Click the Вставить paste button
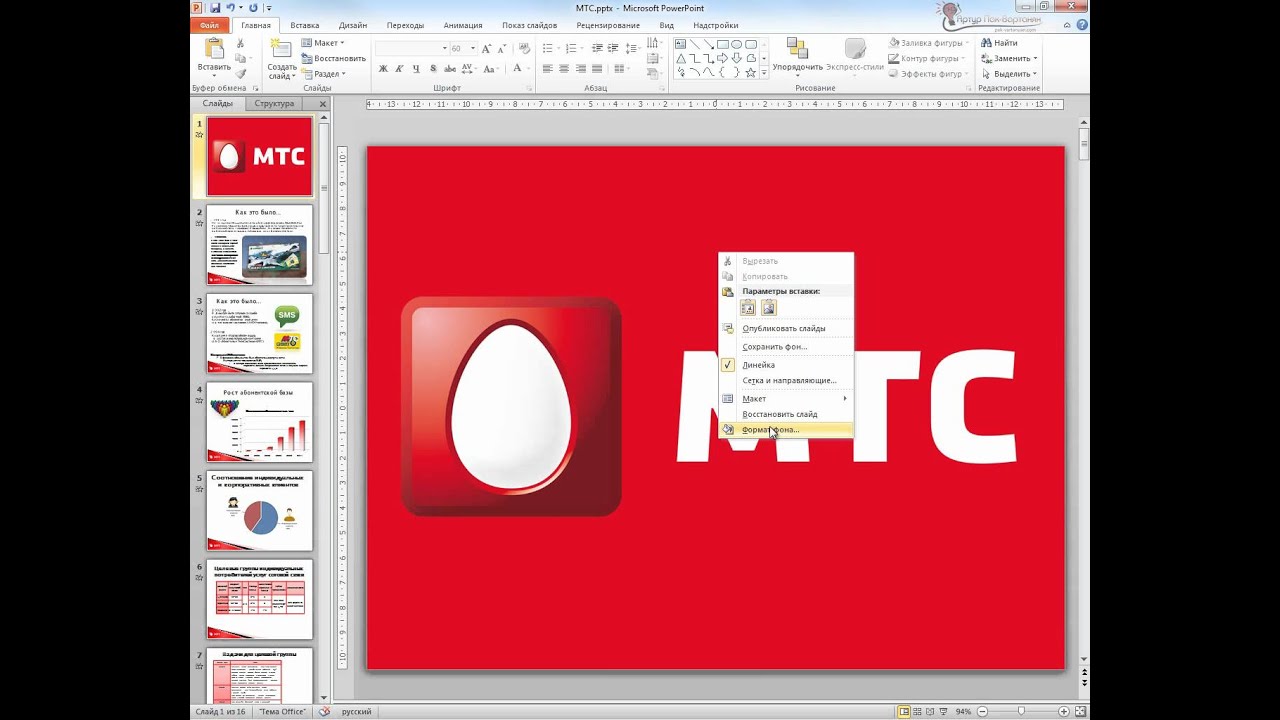The height and width of the screenshot is (720, 1280). coord(214,59)
